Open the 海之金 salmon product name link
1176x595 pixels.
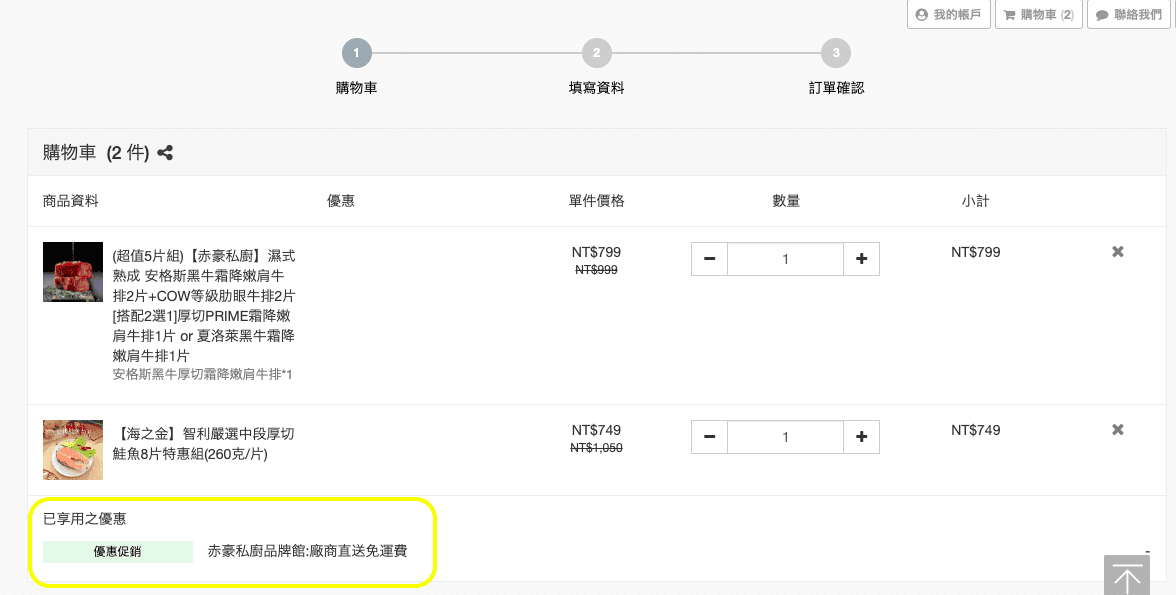point(204,443)
